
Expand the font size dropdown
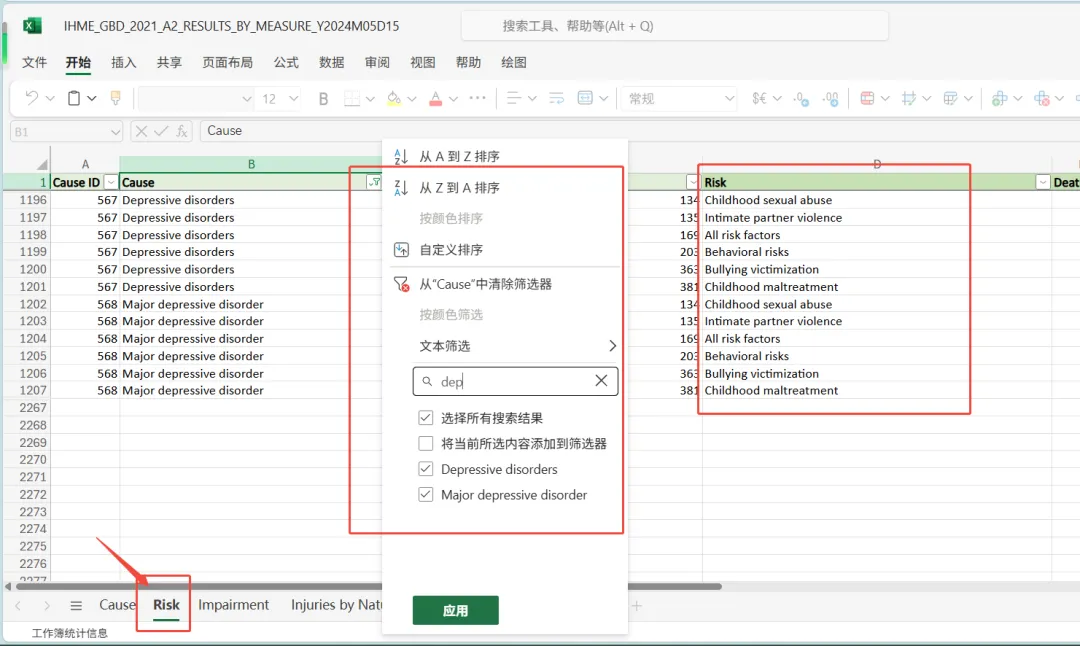[293, 98]
